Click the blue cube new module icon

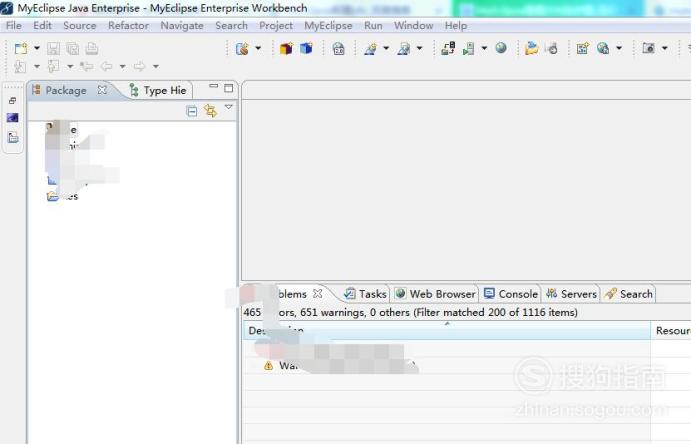click(306, 48)
